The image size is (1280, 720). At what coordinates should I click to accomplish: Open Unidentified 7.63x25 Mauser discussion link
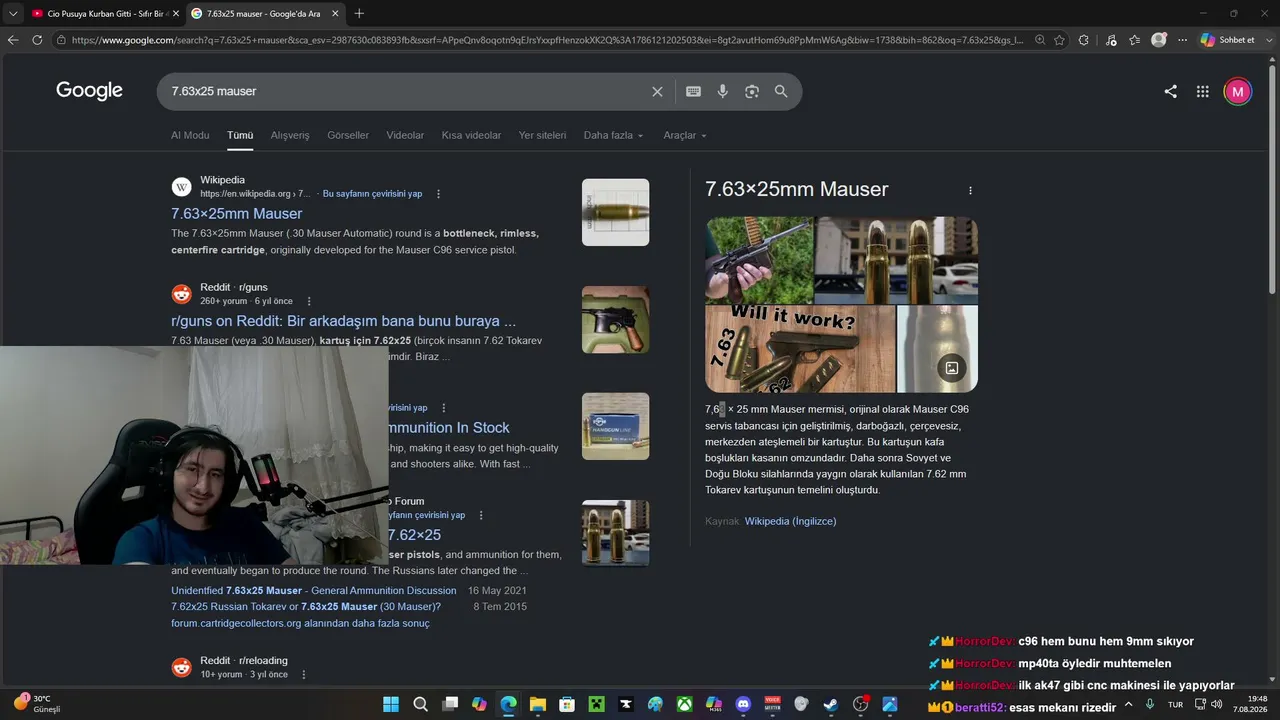(x=314, y=590)
